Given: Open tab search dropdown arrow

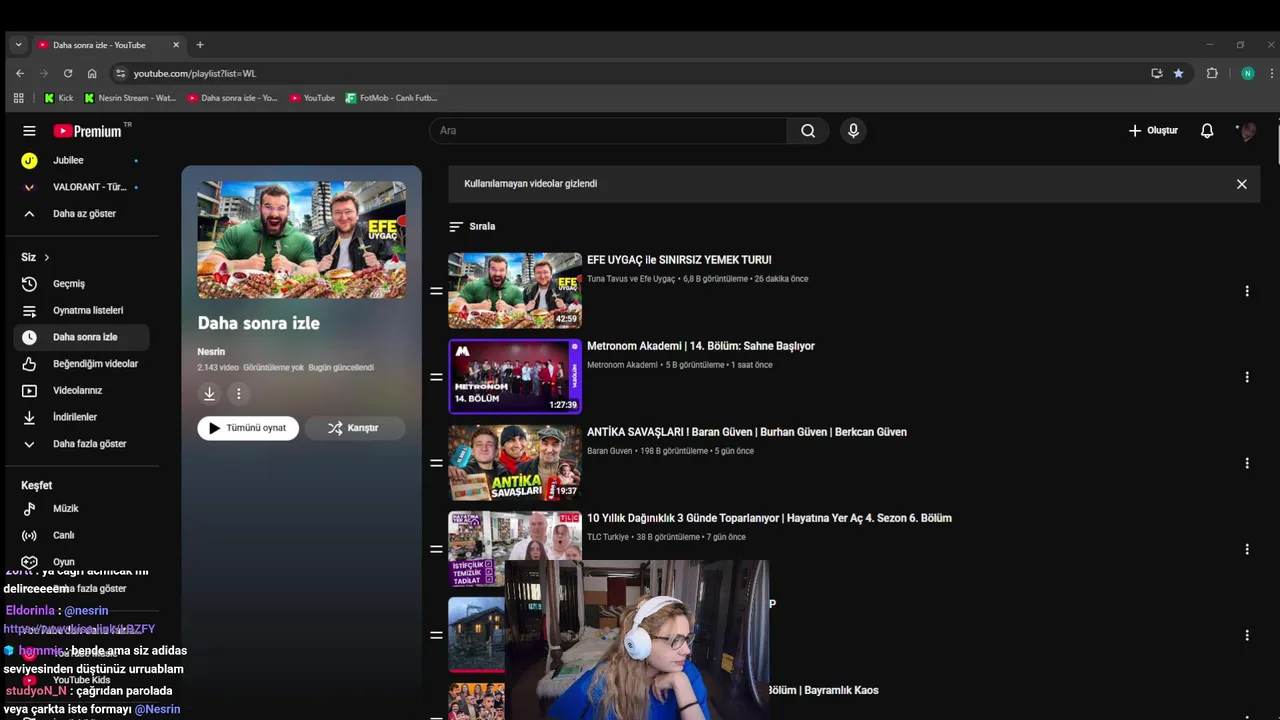Looking at the screenshot, I should point(18,45).
